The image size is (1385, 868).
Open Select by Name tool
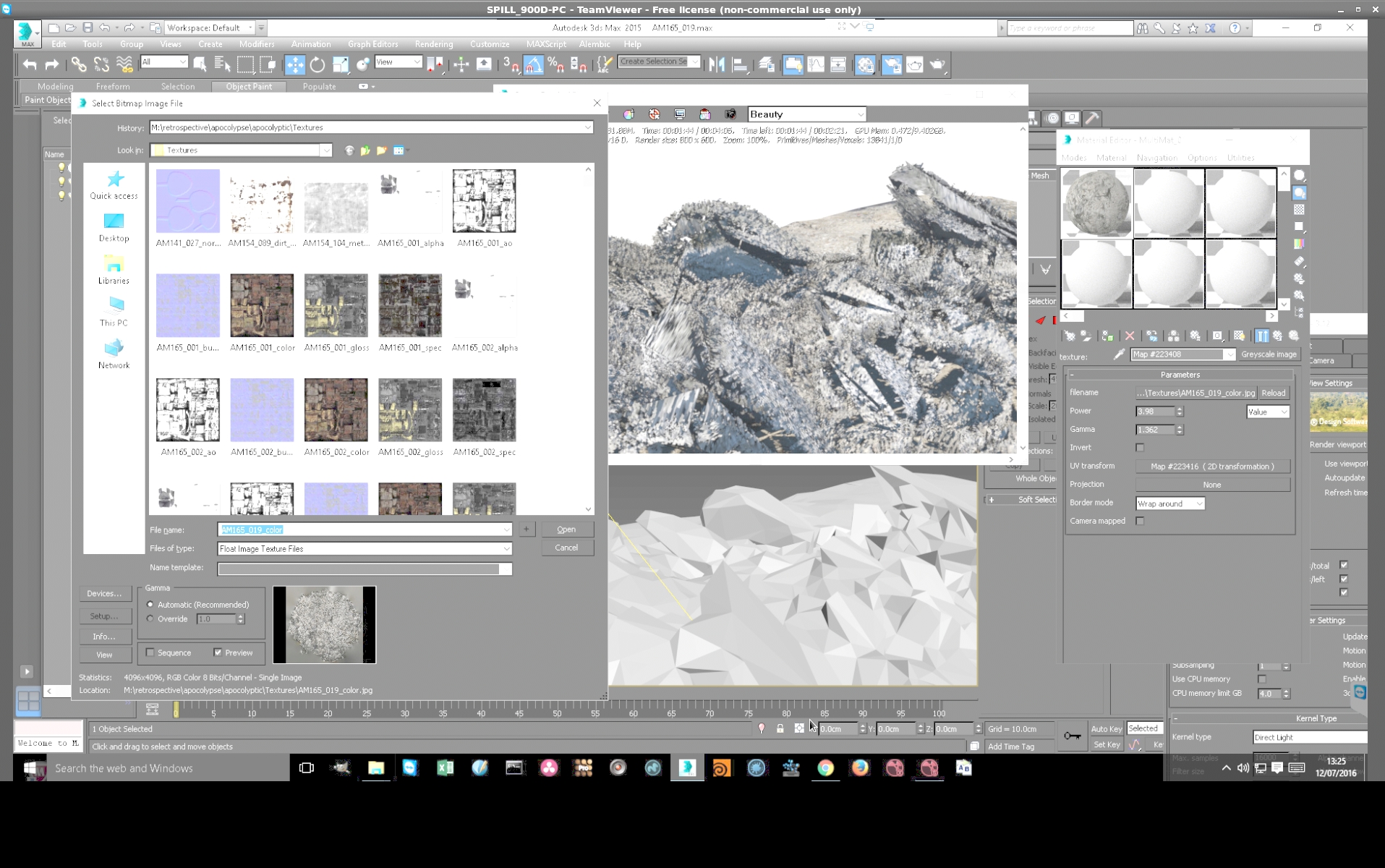223,65
